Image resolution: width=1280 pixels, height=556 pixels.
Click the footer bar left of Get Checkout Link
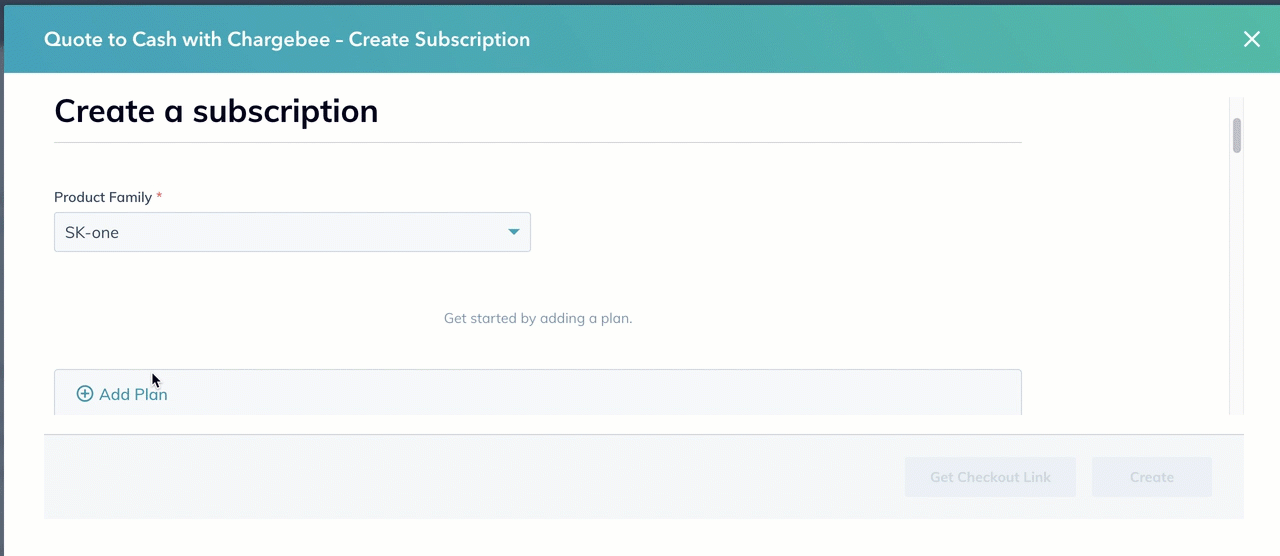pyautogui.click(x=450, y=477)
